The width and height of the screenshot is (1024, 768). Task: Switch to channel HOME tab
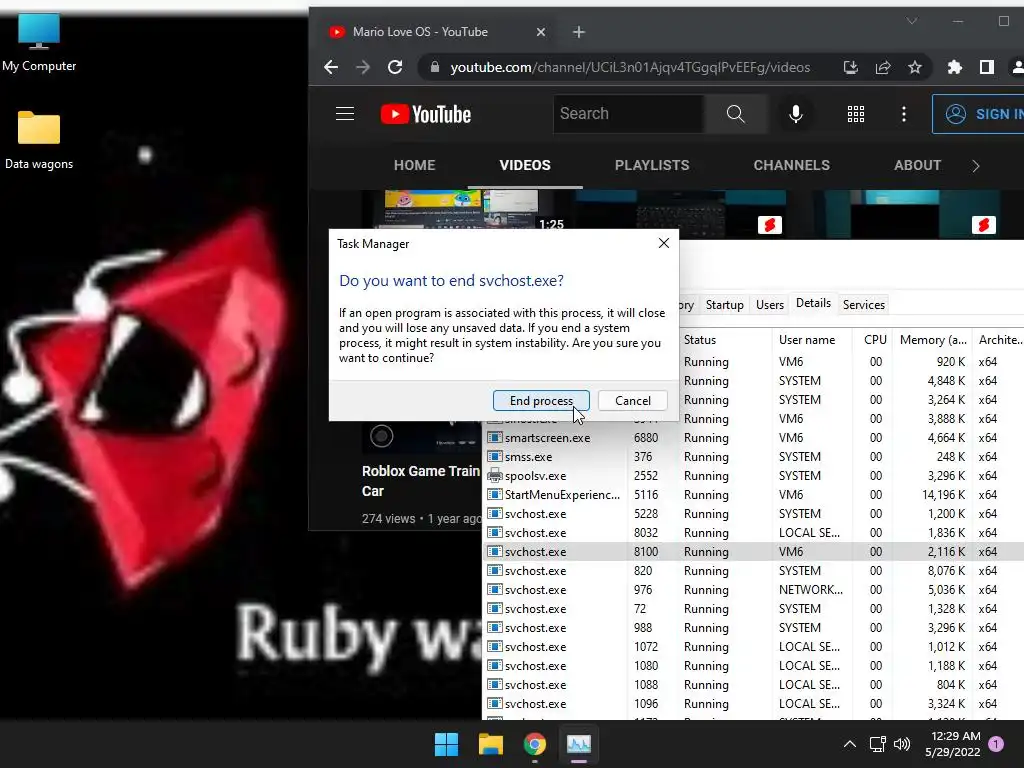[x=415, y=165]
